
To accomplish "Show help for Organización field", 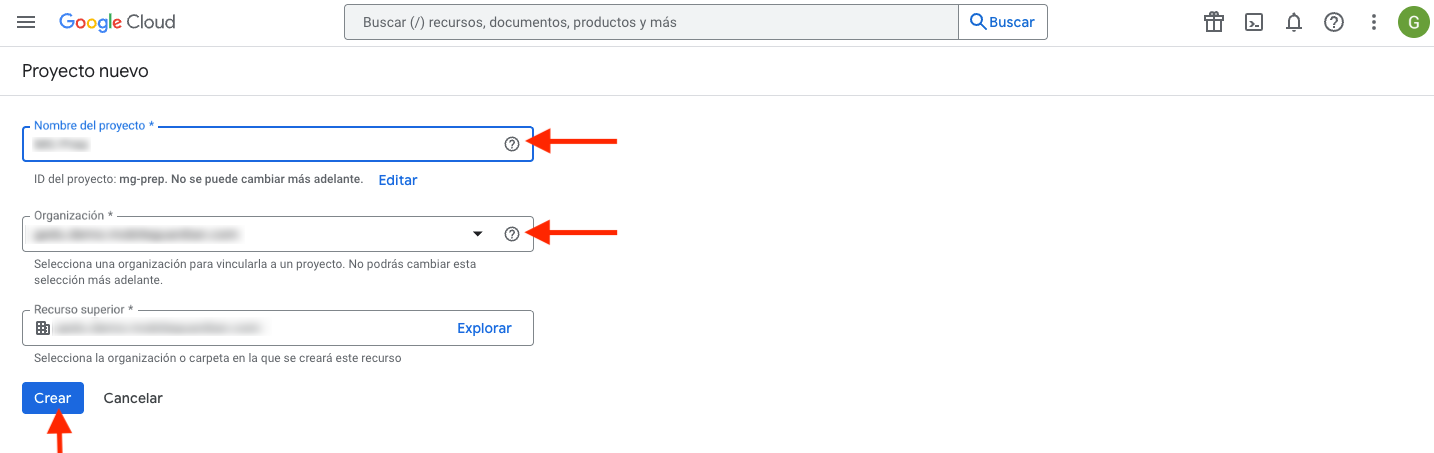I will coord(512,234).
